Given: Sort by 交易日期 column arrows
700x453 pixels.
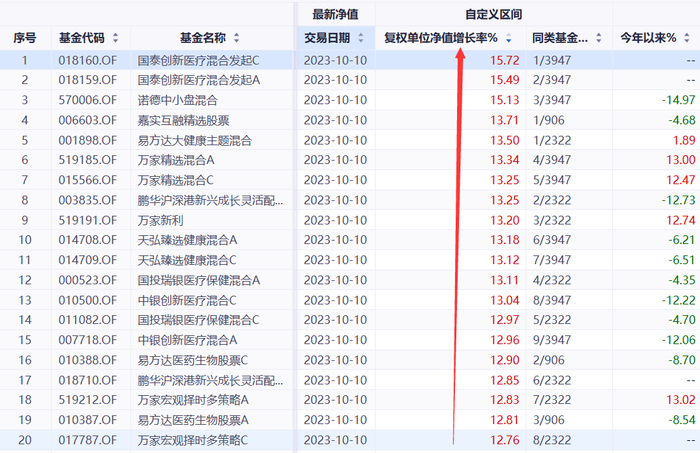Looking at the screenshot, I should pos(361,38).
